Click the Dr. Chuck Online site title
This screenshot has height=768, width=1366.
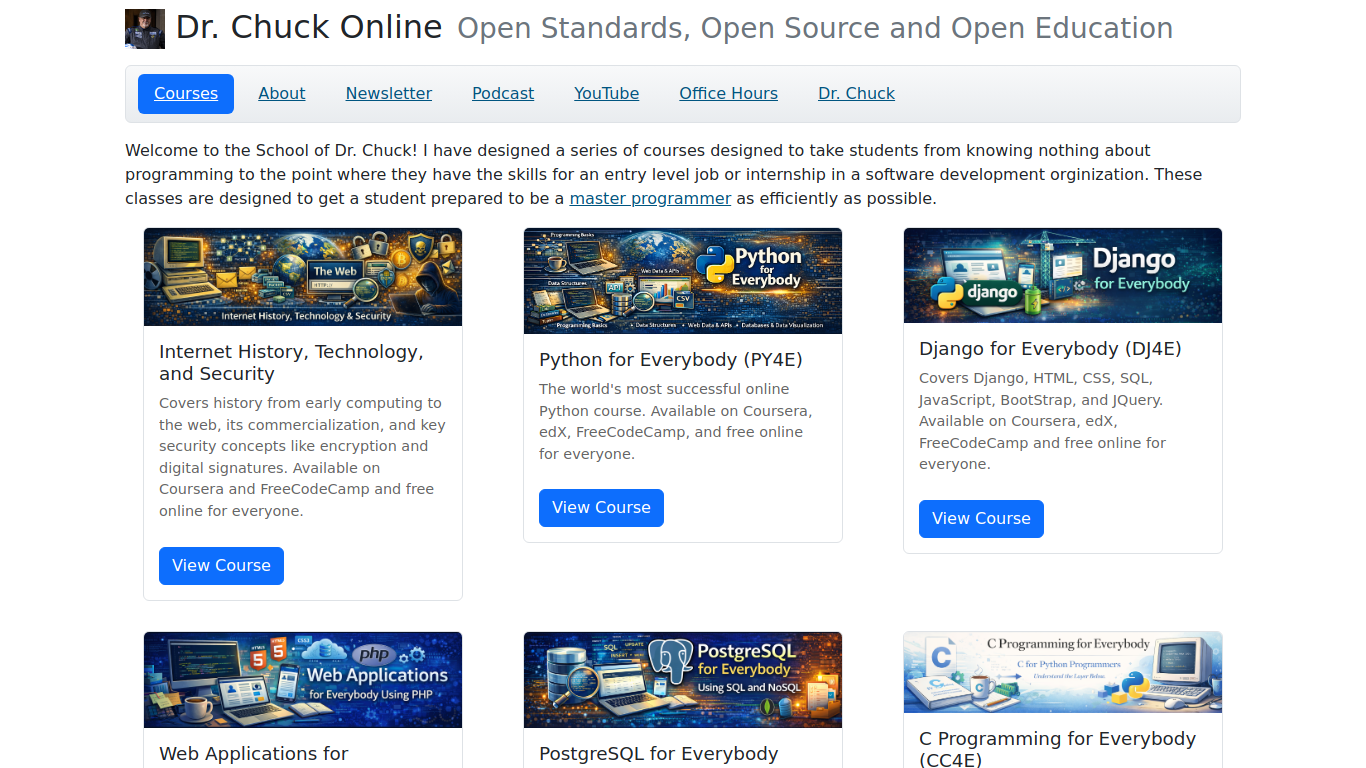309,28
